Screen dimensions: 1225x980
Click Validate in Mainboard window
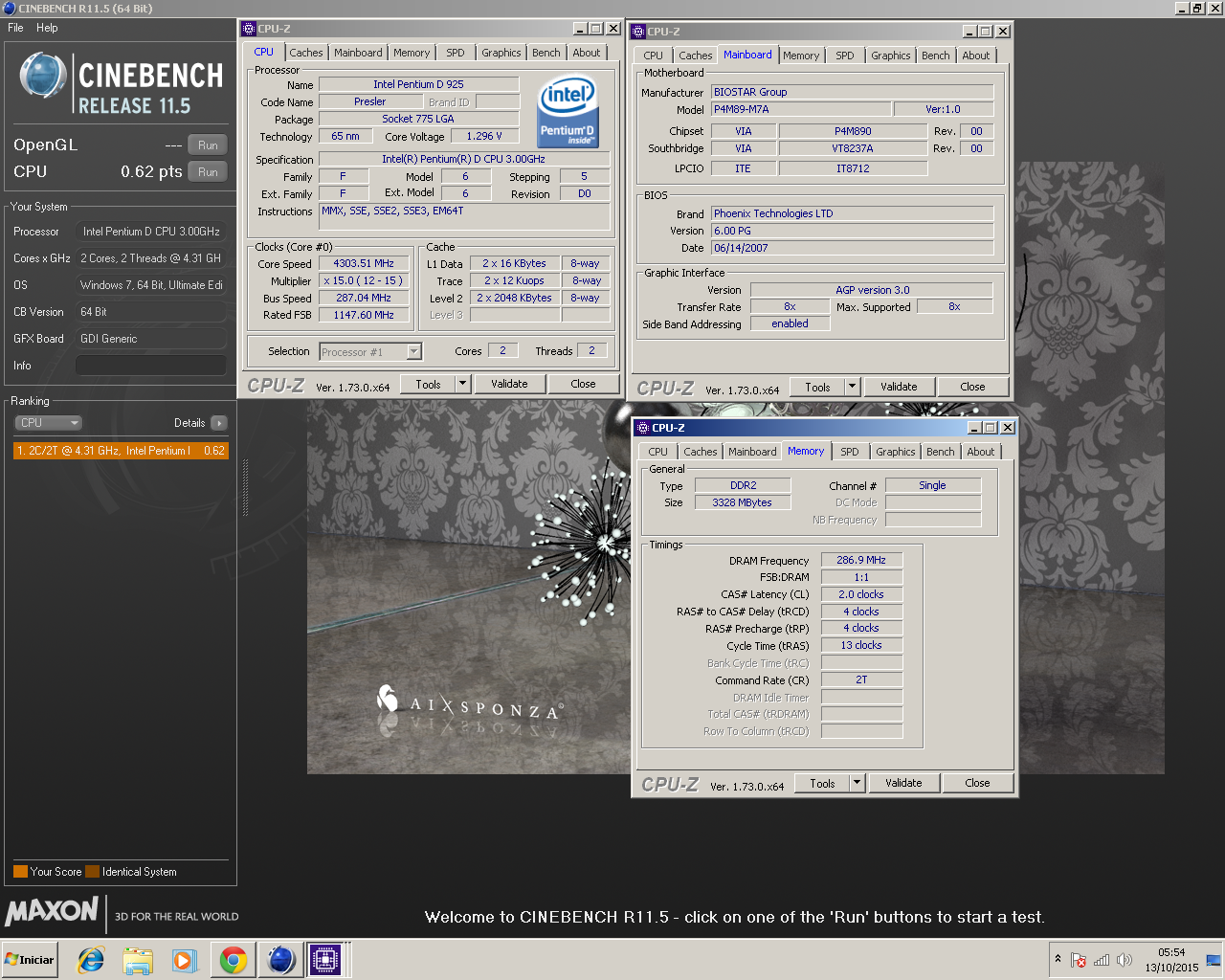(899, 387)
